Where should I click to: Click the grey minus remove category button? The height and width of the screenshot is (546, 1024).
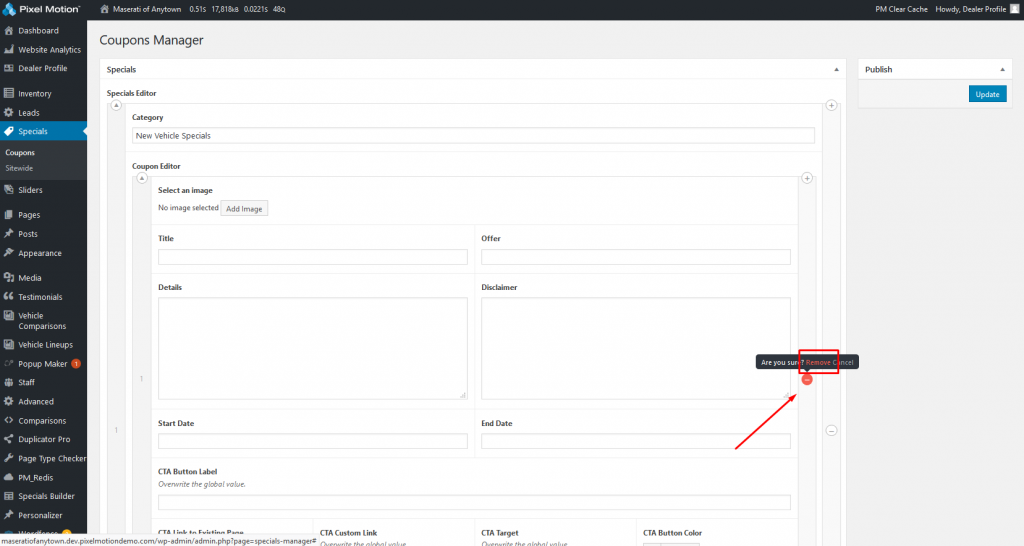point(831,430)
